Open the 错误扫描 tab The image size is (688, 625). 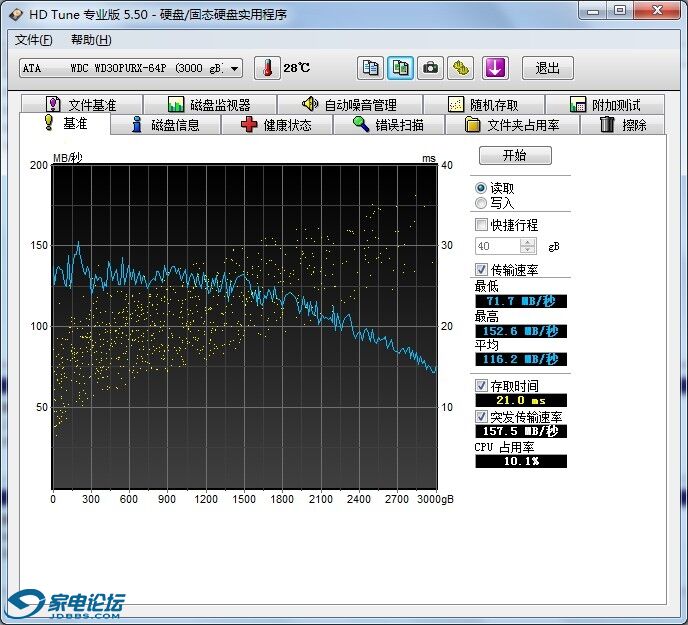tap(389, 125)
